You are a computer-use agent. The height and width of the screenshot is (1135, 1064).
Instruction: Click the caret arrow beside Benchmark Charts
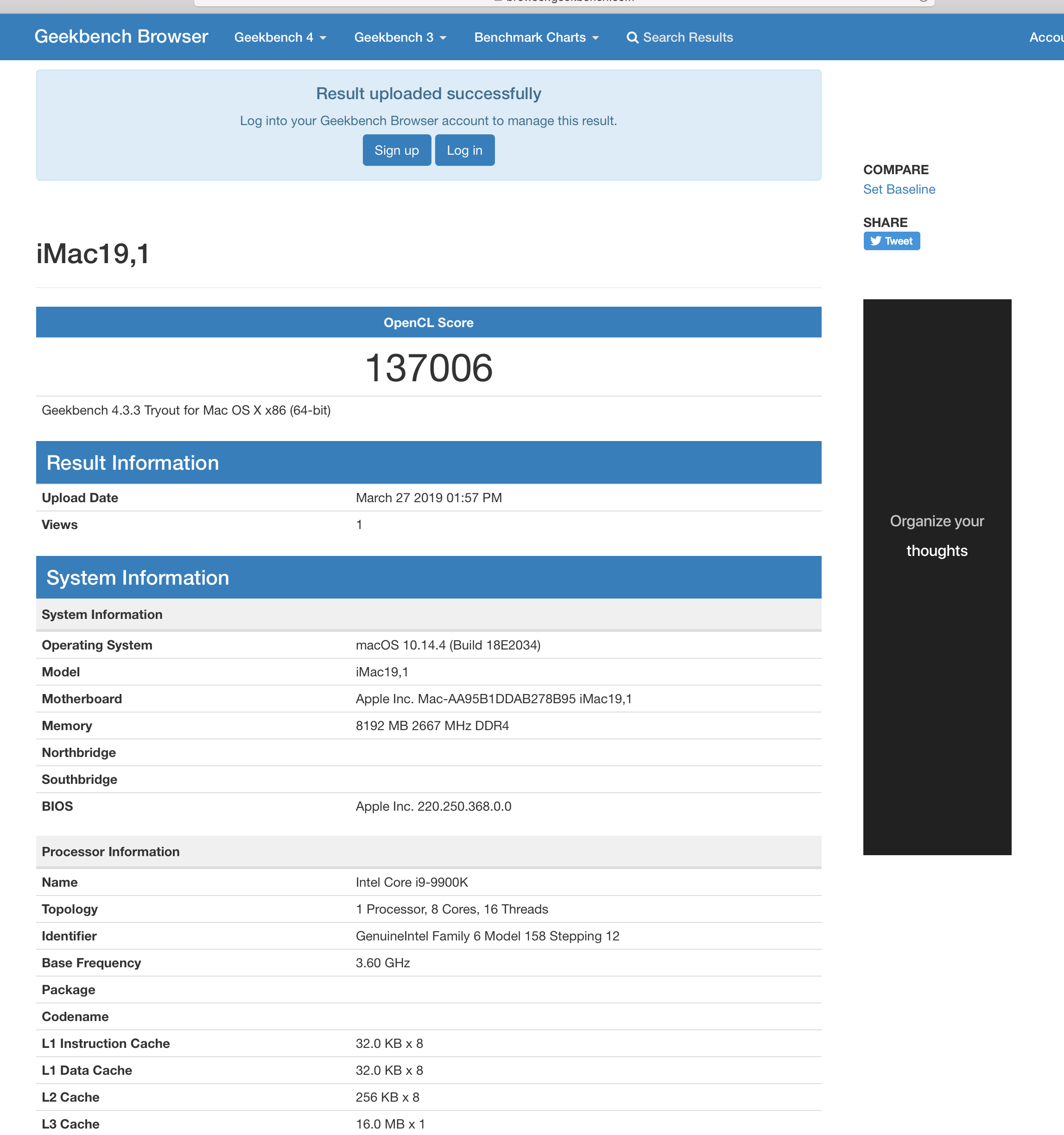coord(595,38)
